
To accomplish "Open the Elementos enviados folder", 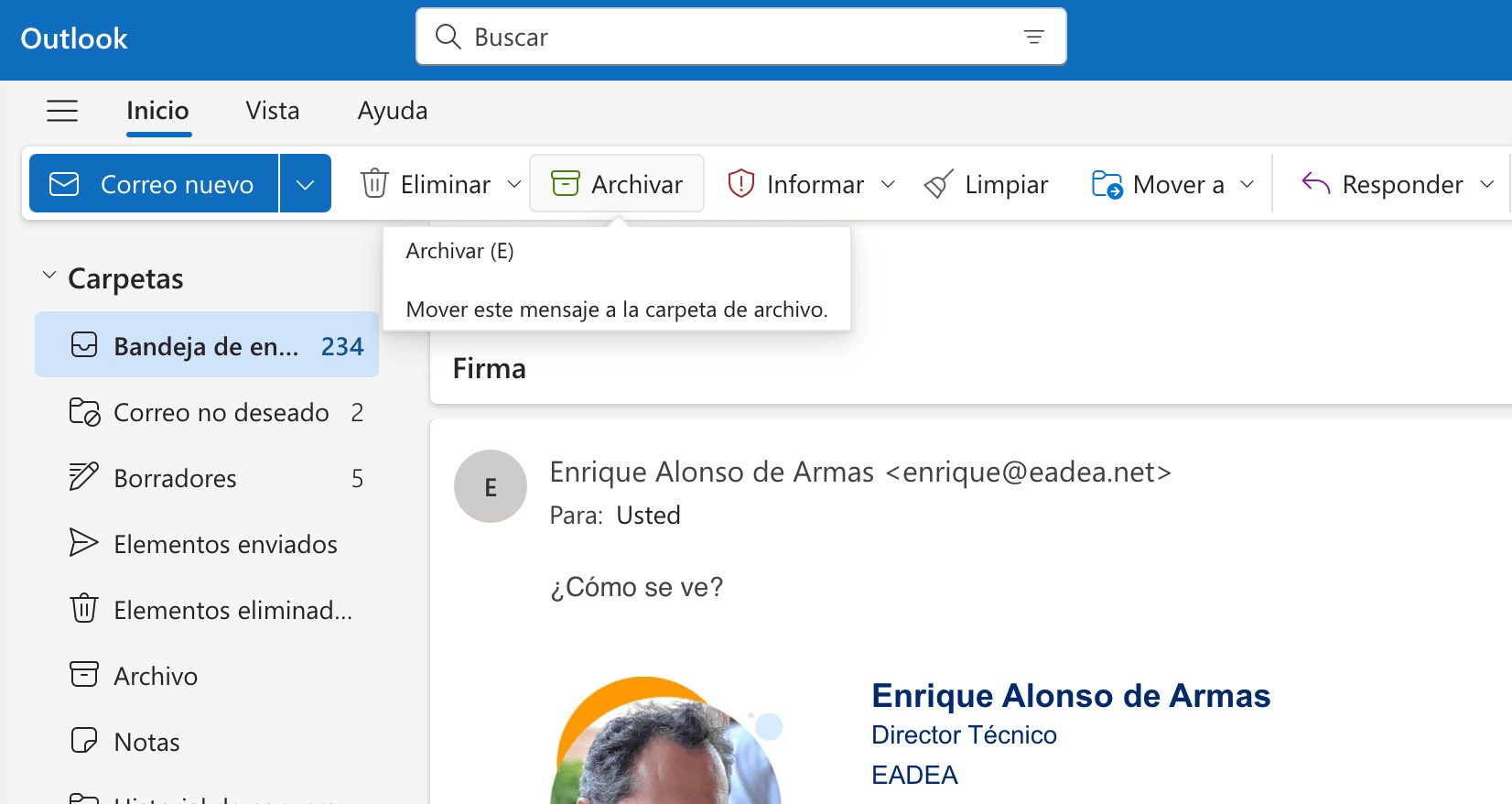I will (224, 545).
